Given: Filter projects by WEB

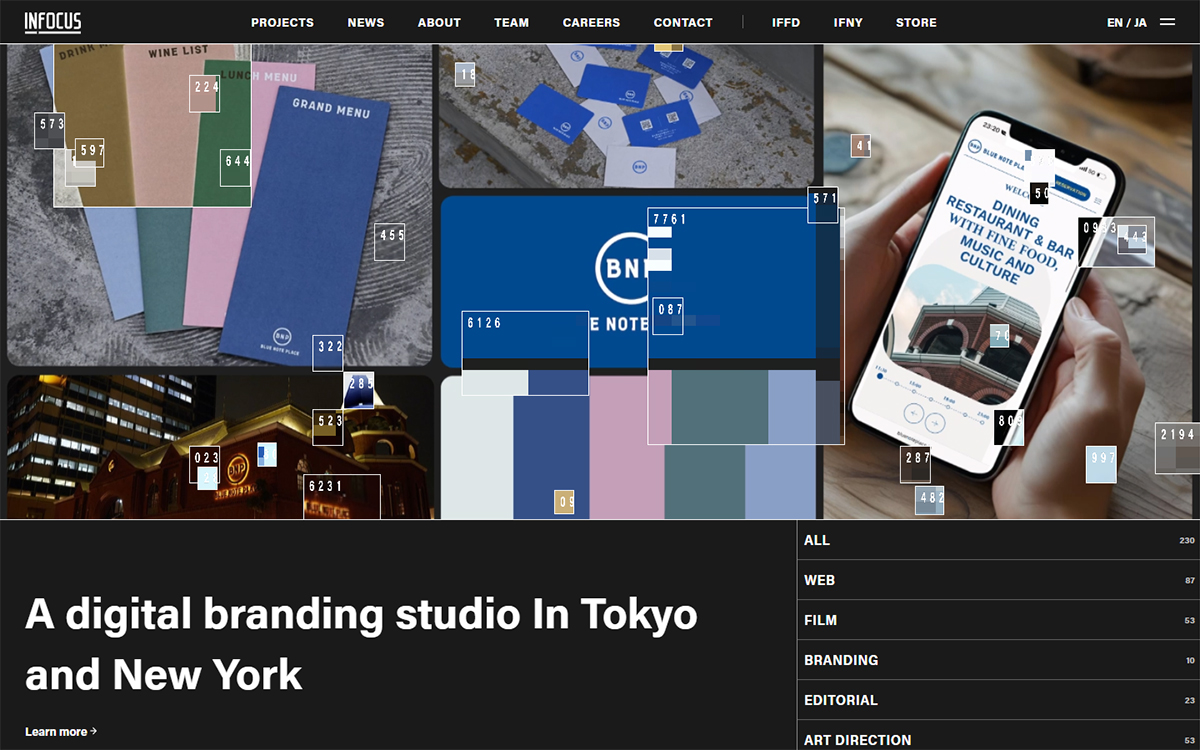Looking at the screenshot, I should pos(819,580).
